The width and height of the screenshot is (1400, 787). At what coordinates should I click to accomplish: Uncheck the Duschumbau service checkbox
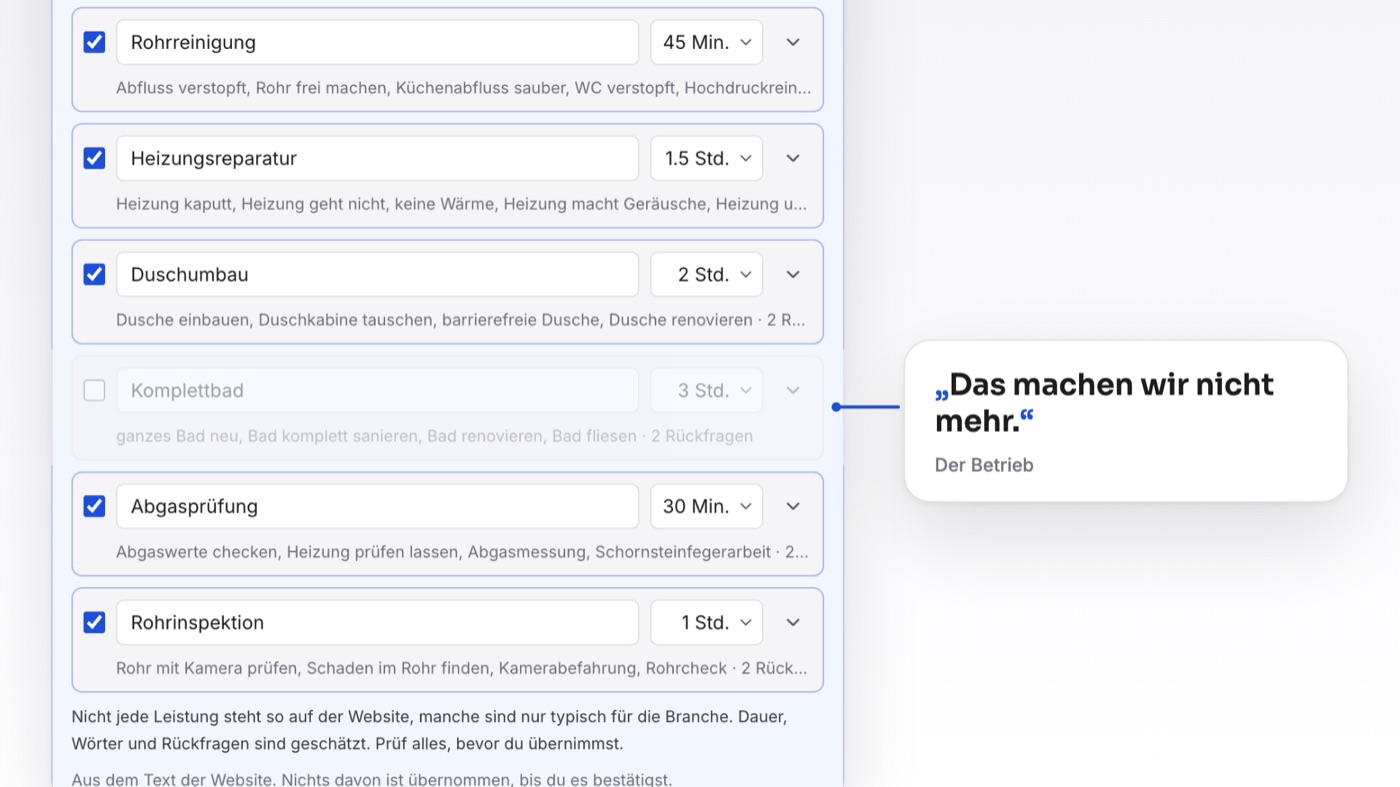(94, 274)
